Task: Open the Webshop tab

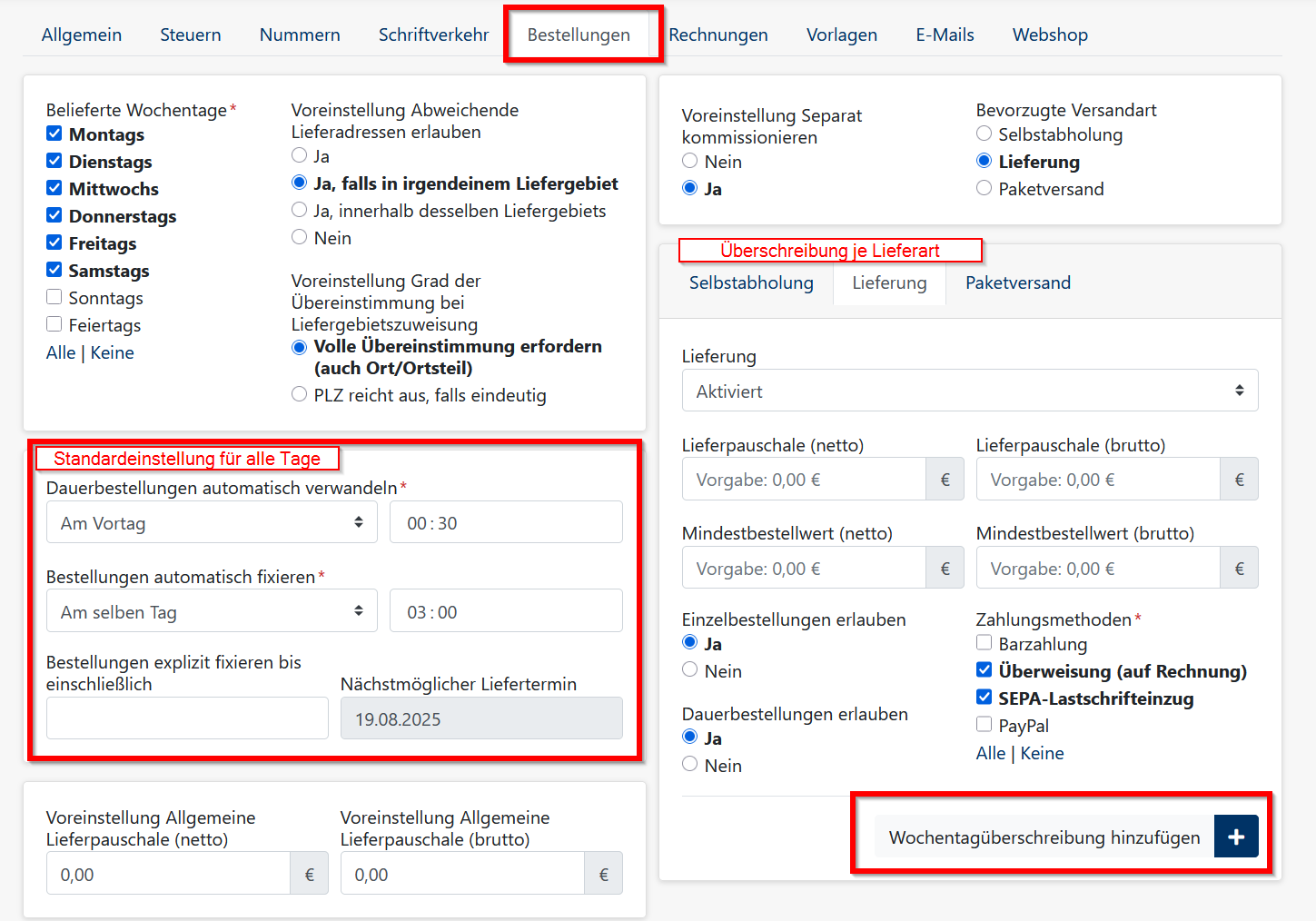Action: click(x=1050, y=35)
